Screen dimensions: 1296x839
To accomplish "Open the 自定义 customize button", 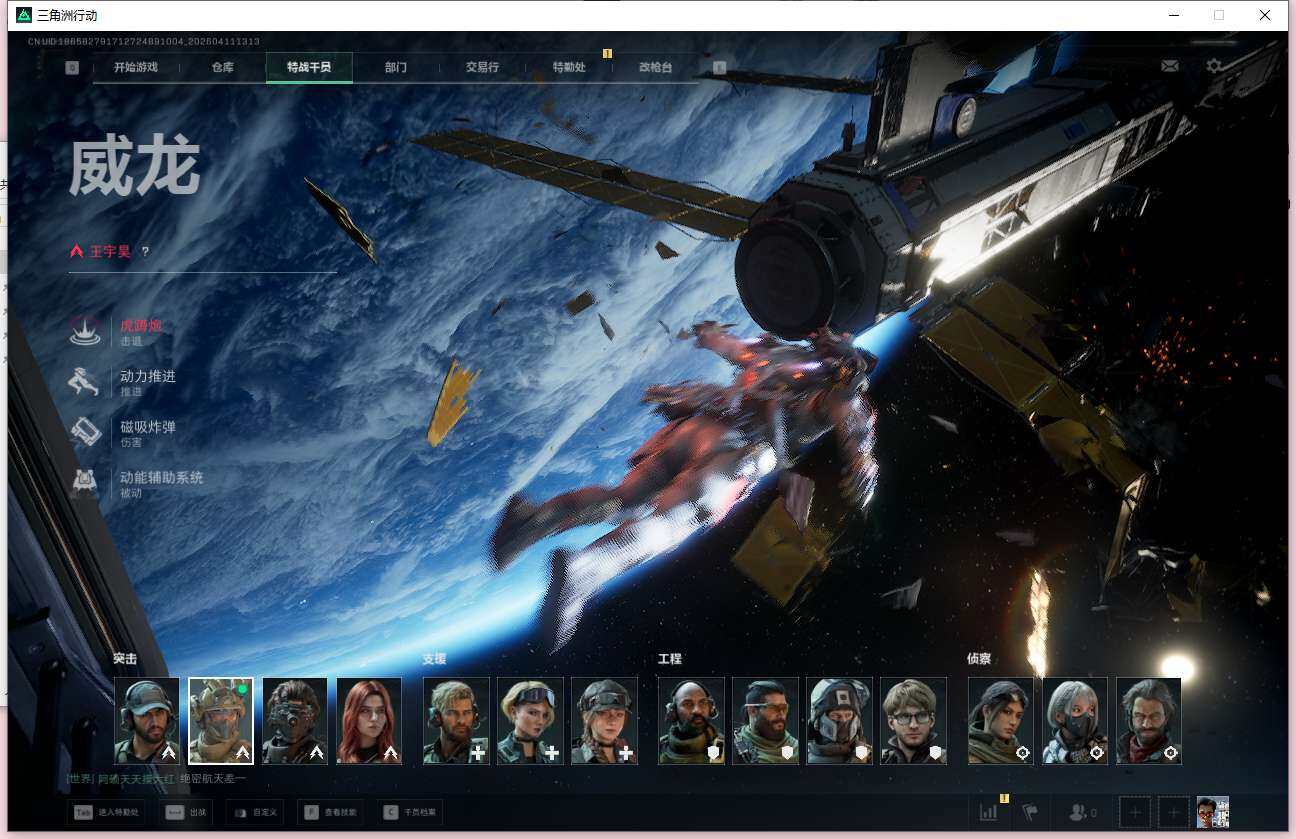I will (255, 812).
